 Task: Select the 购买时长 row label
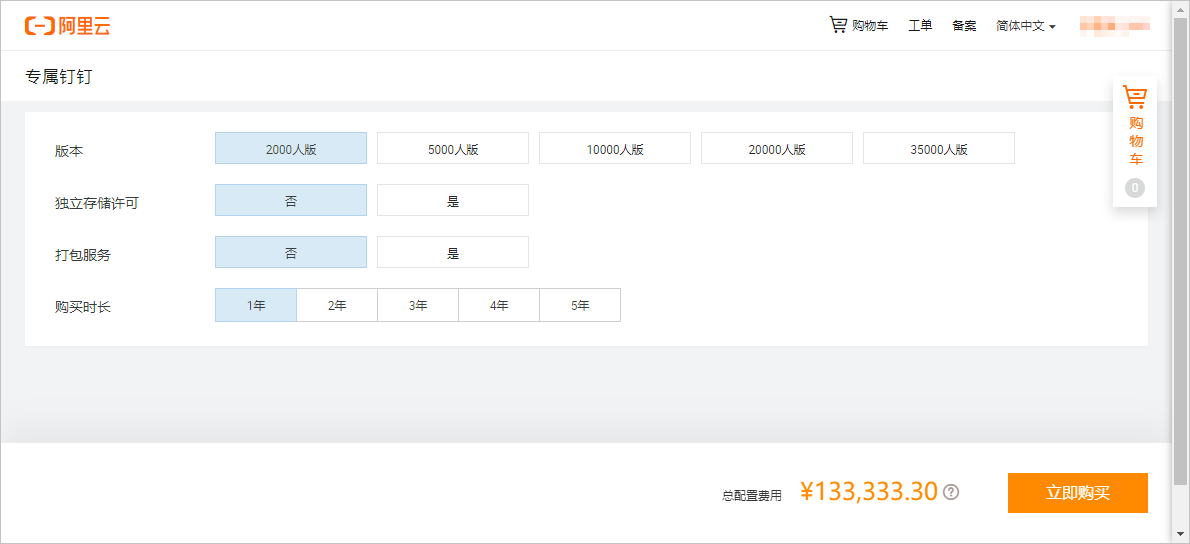83,308
